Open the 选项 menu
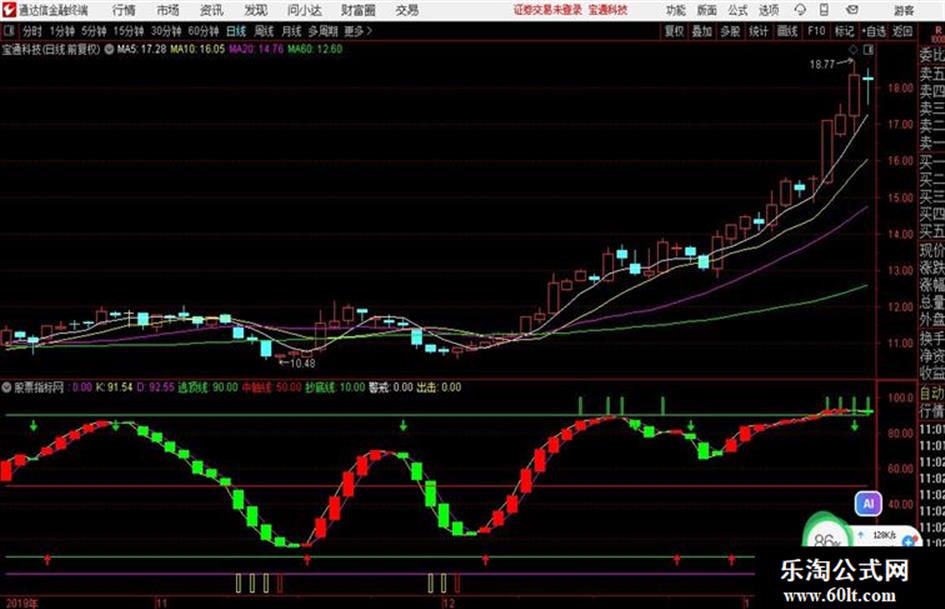Viewport: 945px width, 609px height. [768, 10]
